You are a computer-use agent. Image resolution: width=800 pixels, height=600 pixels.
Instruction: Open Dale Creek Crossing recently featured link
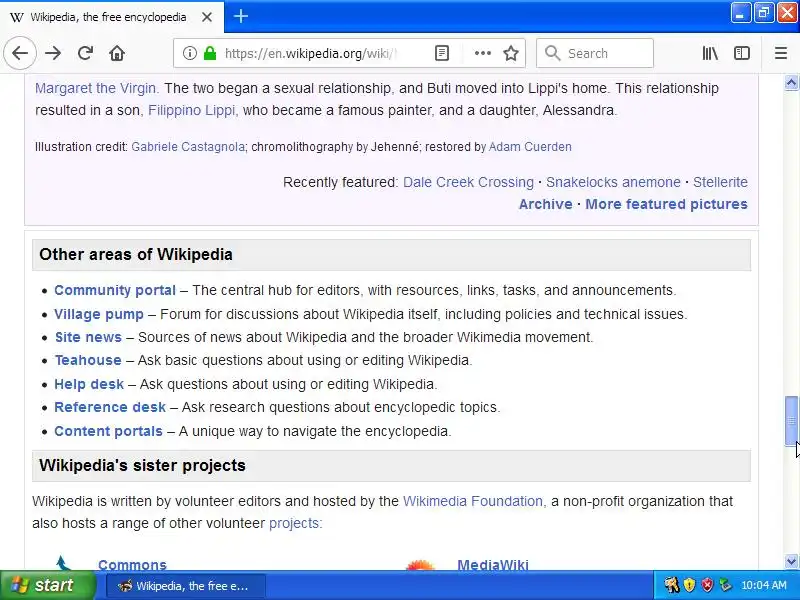[x=468, y=182]
